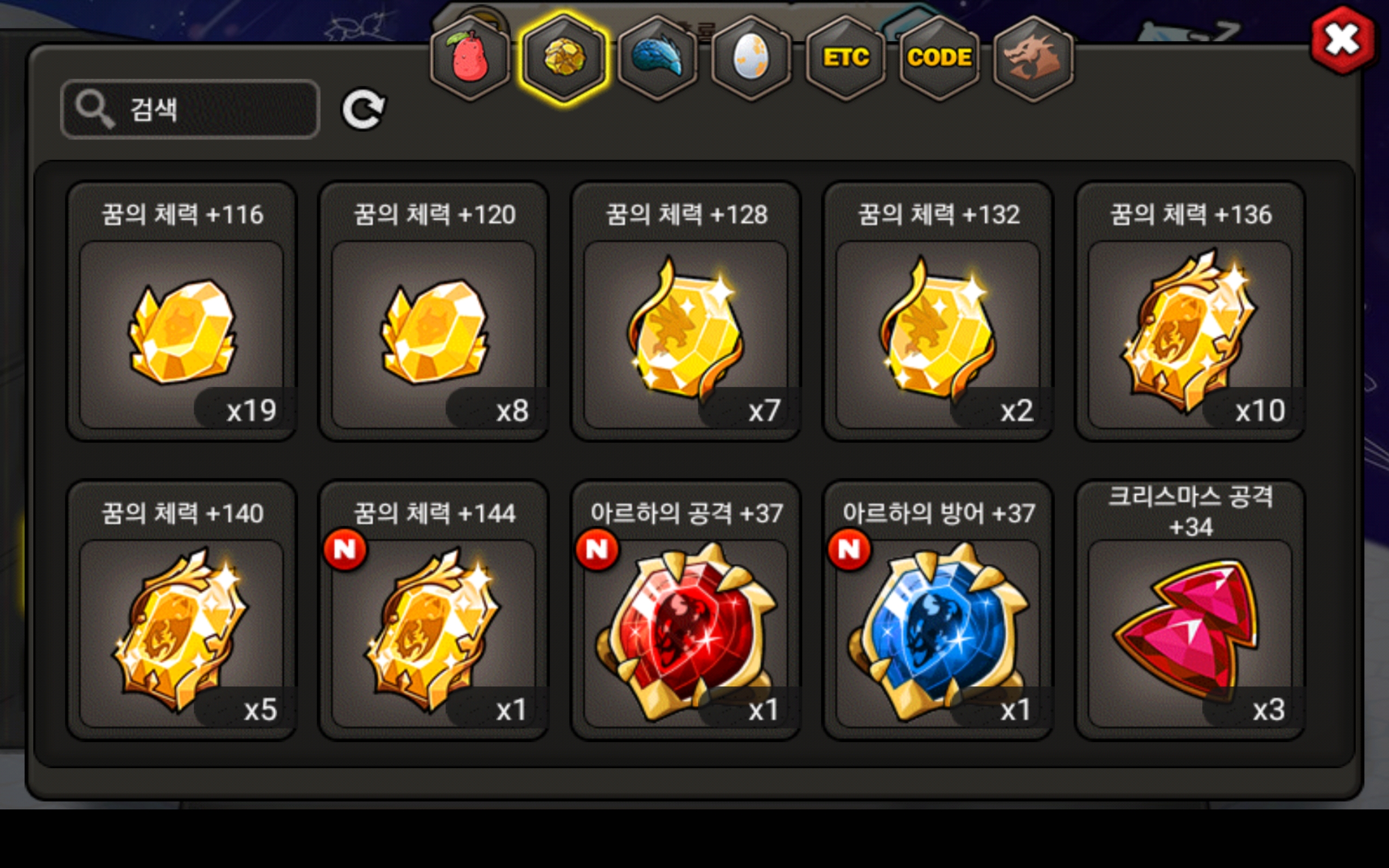
Task: Click the 검색 search input field
Action: tap(190, 109)
